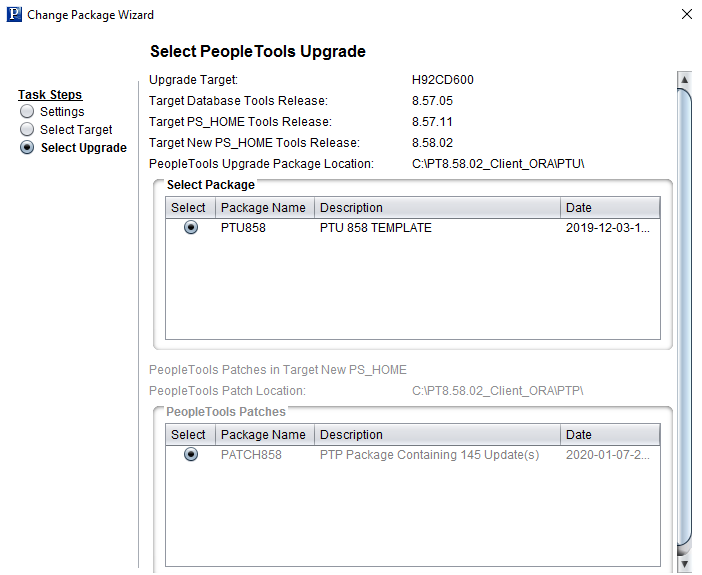
Task: Click Select column header in Select Package table
Action: coord(190,208)
